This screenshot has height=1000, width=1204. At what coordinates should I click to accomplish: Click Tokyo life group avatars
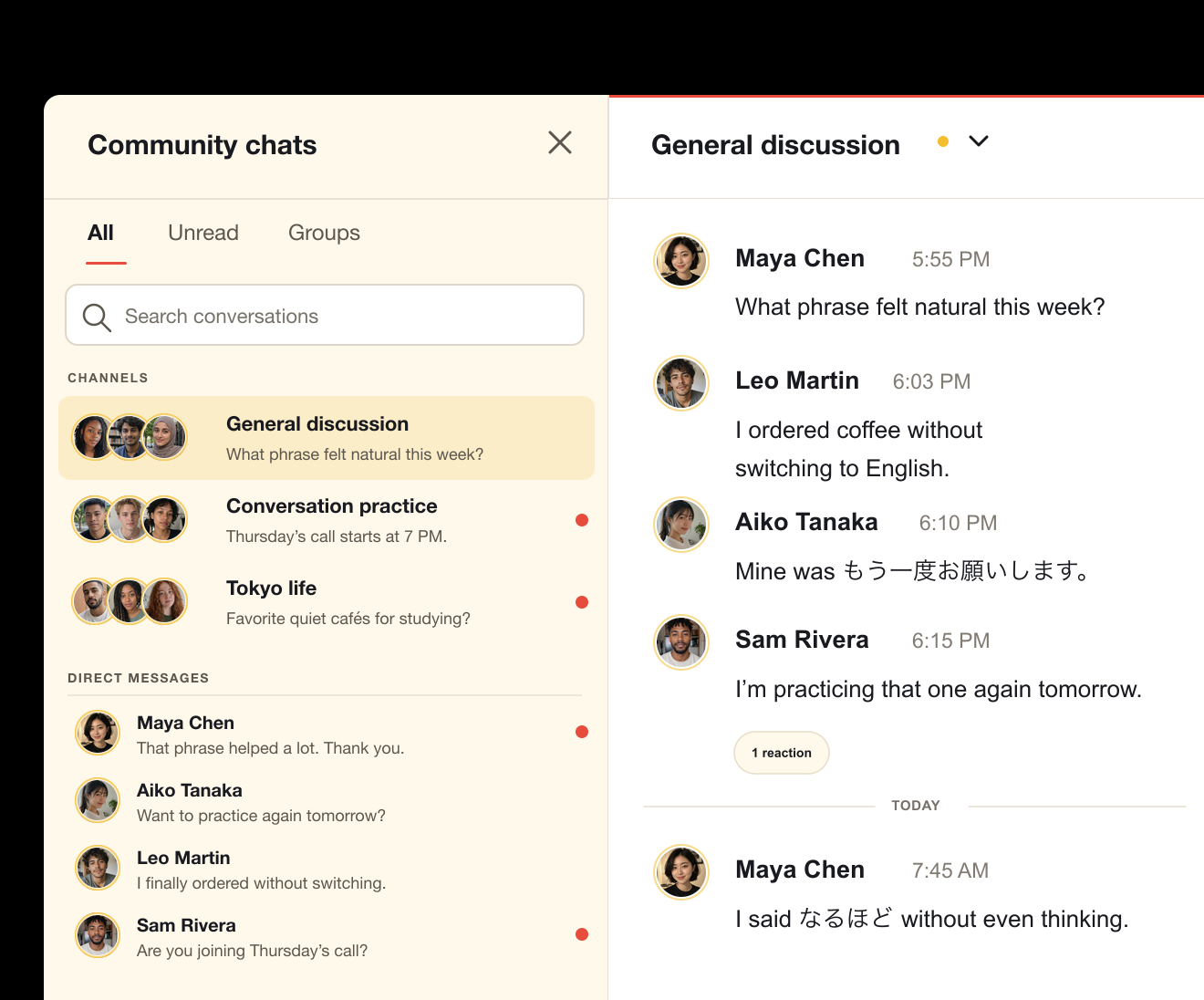(x=130, y=601)
